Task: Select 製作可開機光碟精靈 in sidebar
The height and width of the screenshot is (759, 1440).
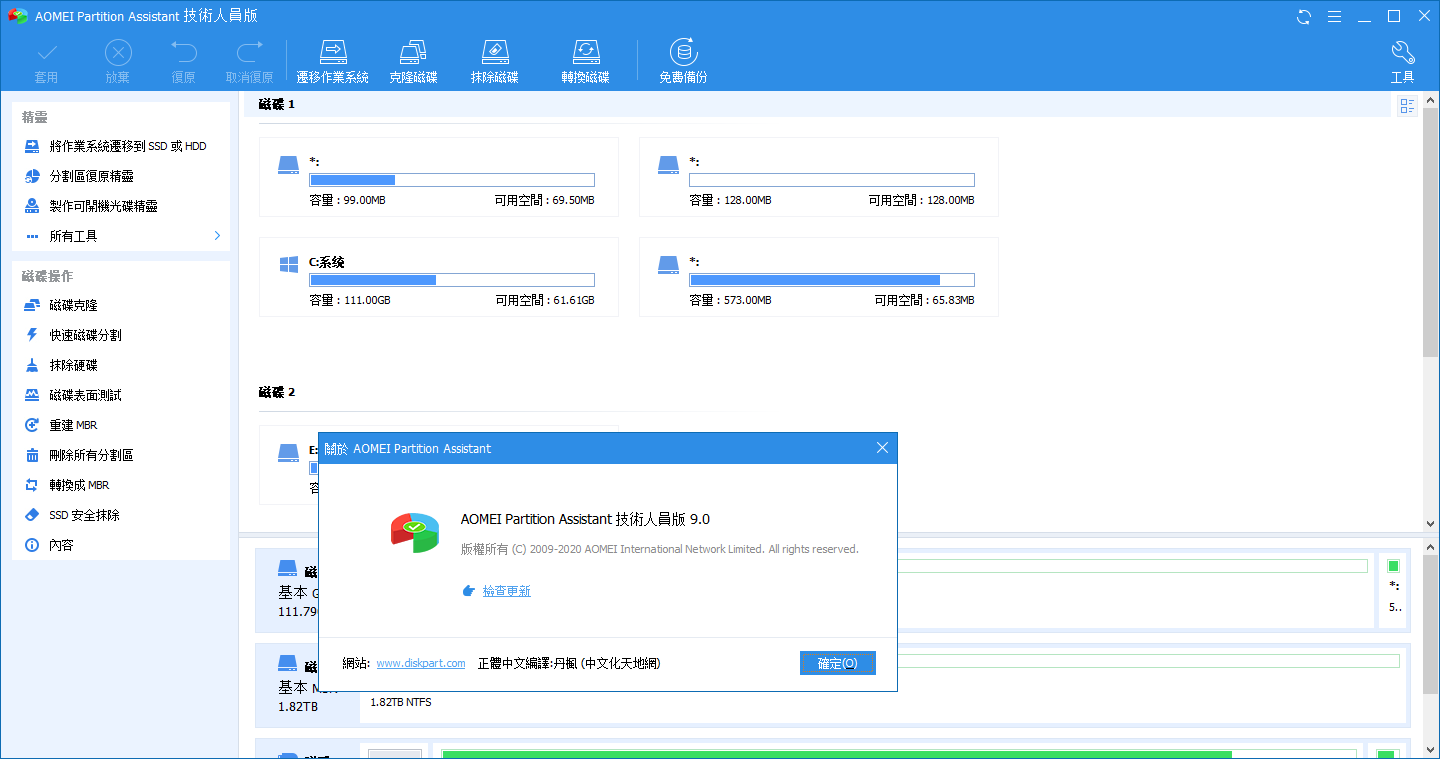Action: (x=121, y=206)
